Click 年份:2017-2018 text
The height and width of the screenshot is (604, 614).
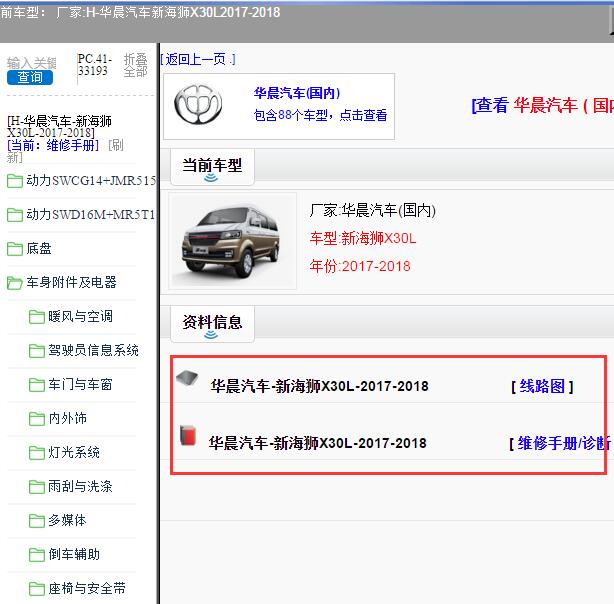coord(360,266)
